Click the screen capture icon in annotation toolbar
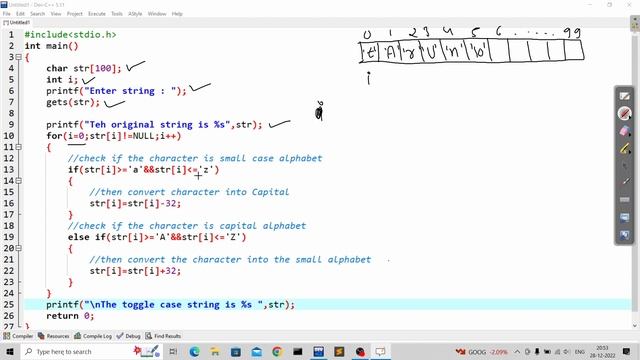 pyautogui.click(x=624, y=217)
